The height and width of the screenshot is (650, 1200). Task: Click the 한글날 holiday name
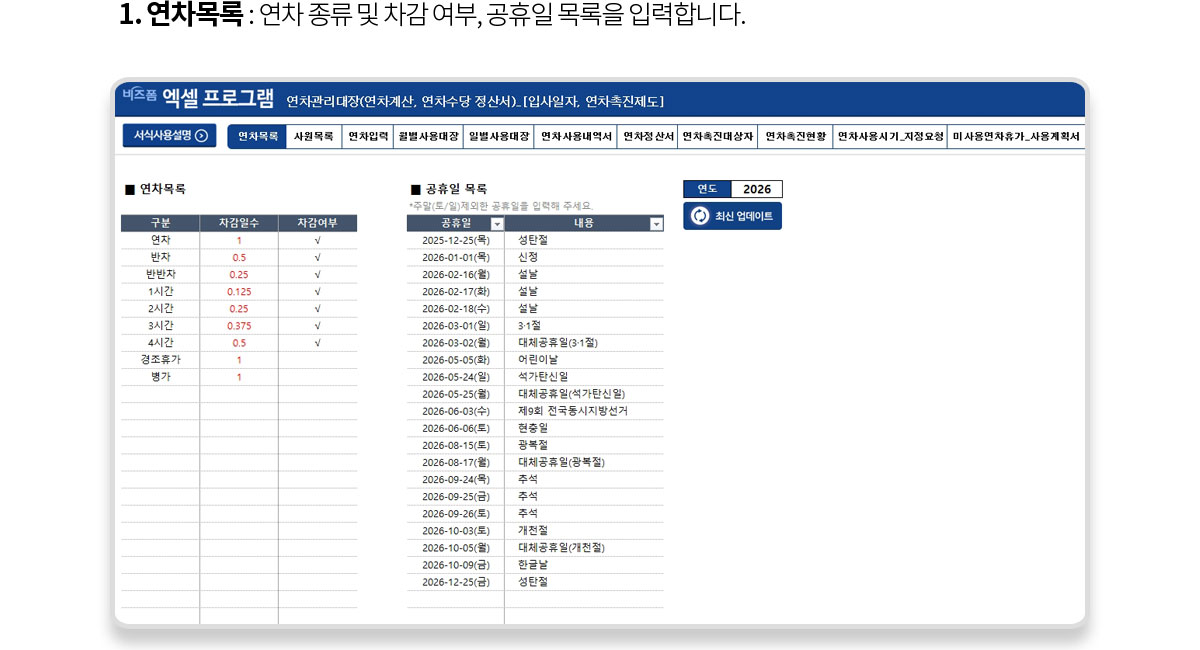(532, 564)
